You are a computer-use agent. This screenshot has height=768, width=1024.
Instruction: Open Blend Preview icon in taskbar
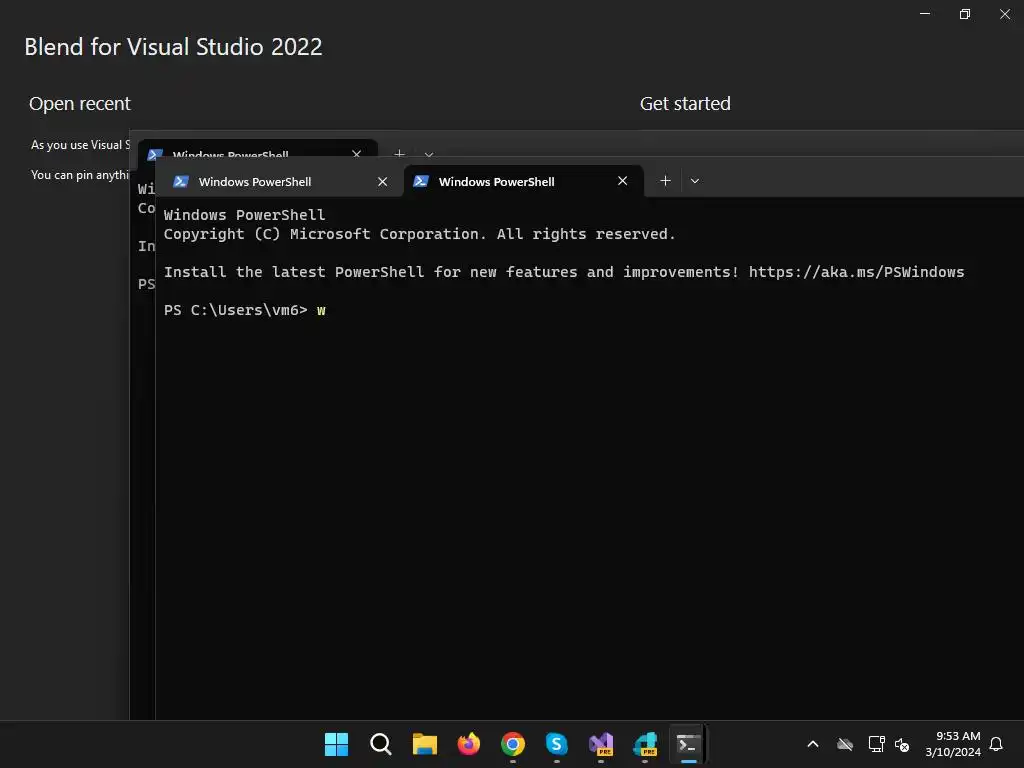(x=645, y=744)
